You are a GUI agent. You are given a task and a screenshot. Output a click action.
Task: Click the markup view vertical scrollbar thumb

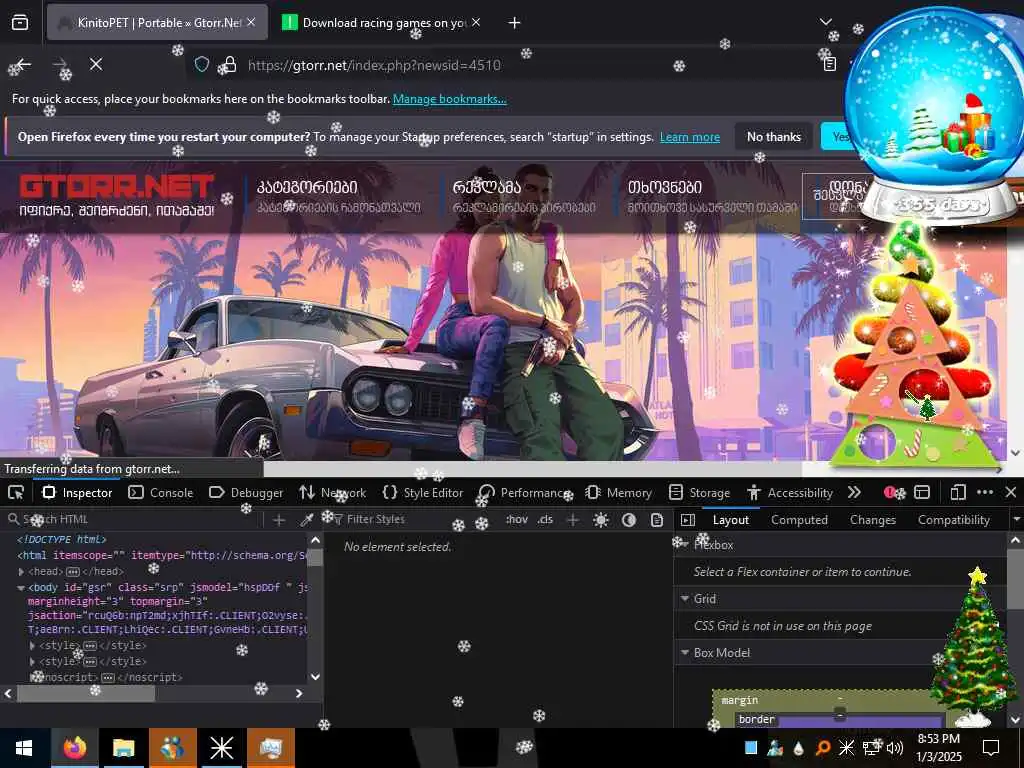[x=315, y=557]
